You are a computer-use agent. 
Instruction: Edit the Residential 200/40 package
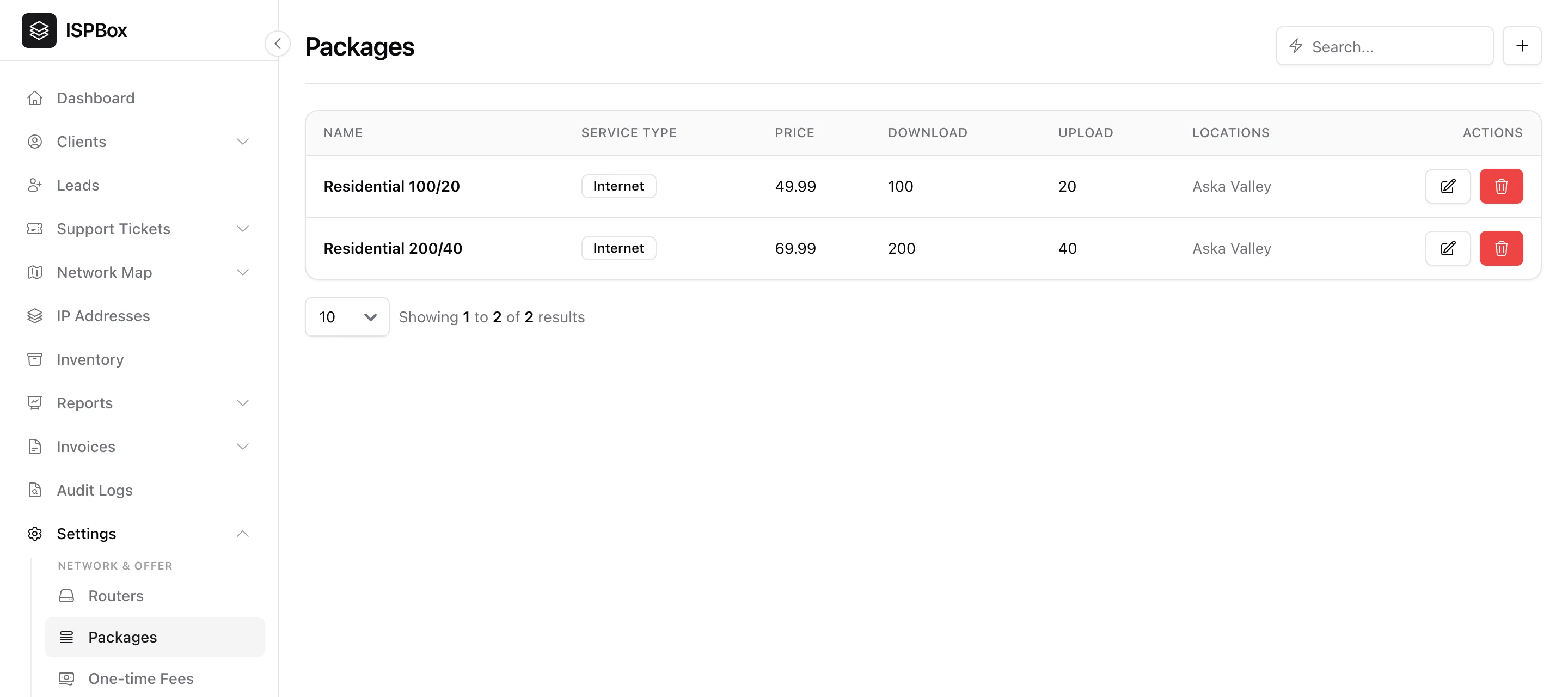1448,248
